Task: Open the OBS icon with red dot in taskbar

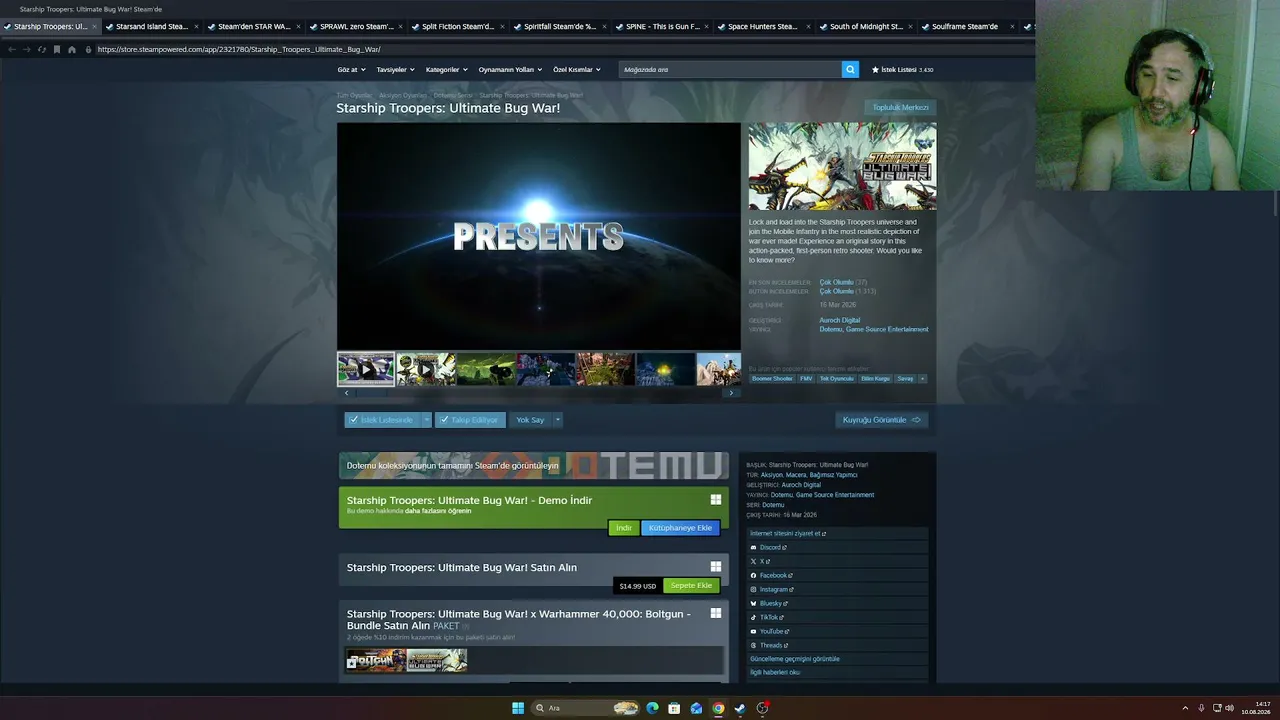Action: pyautogui.click(x=762, y=708)
